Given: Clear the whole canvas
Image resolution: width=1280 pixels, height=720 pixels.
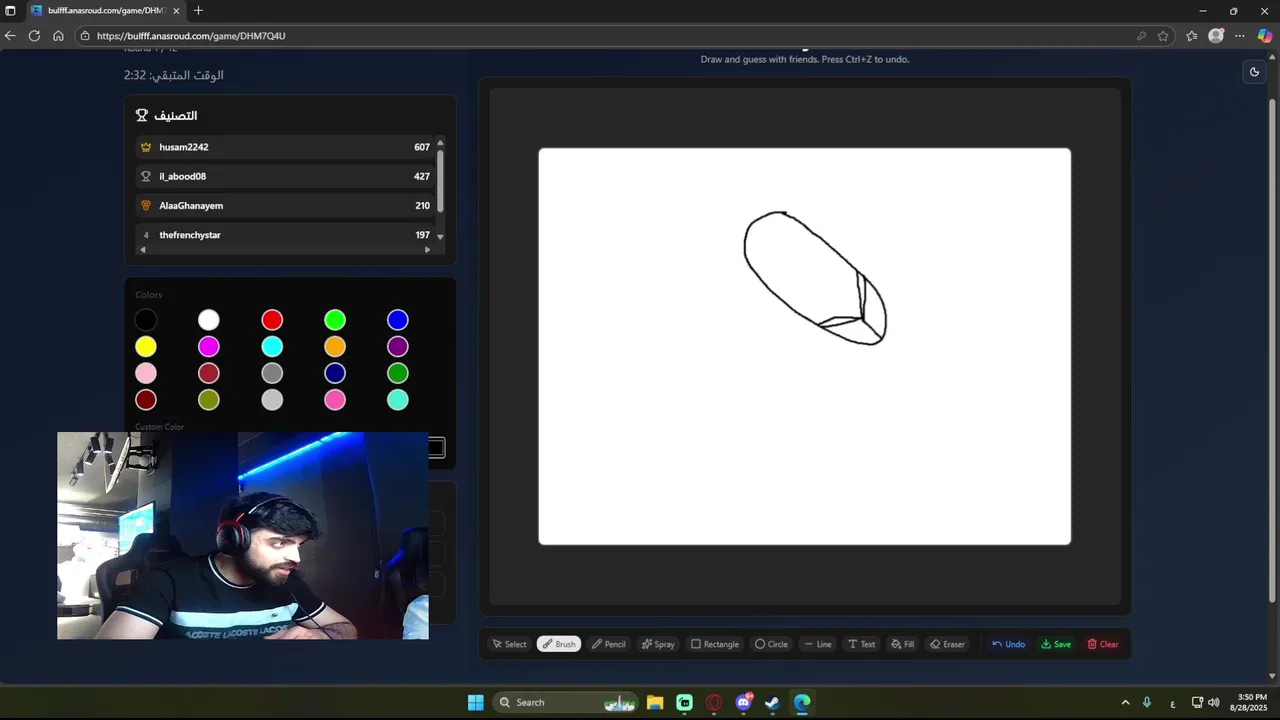Looking at the screenshot, I should tap(1103, 644).
